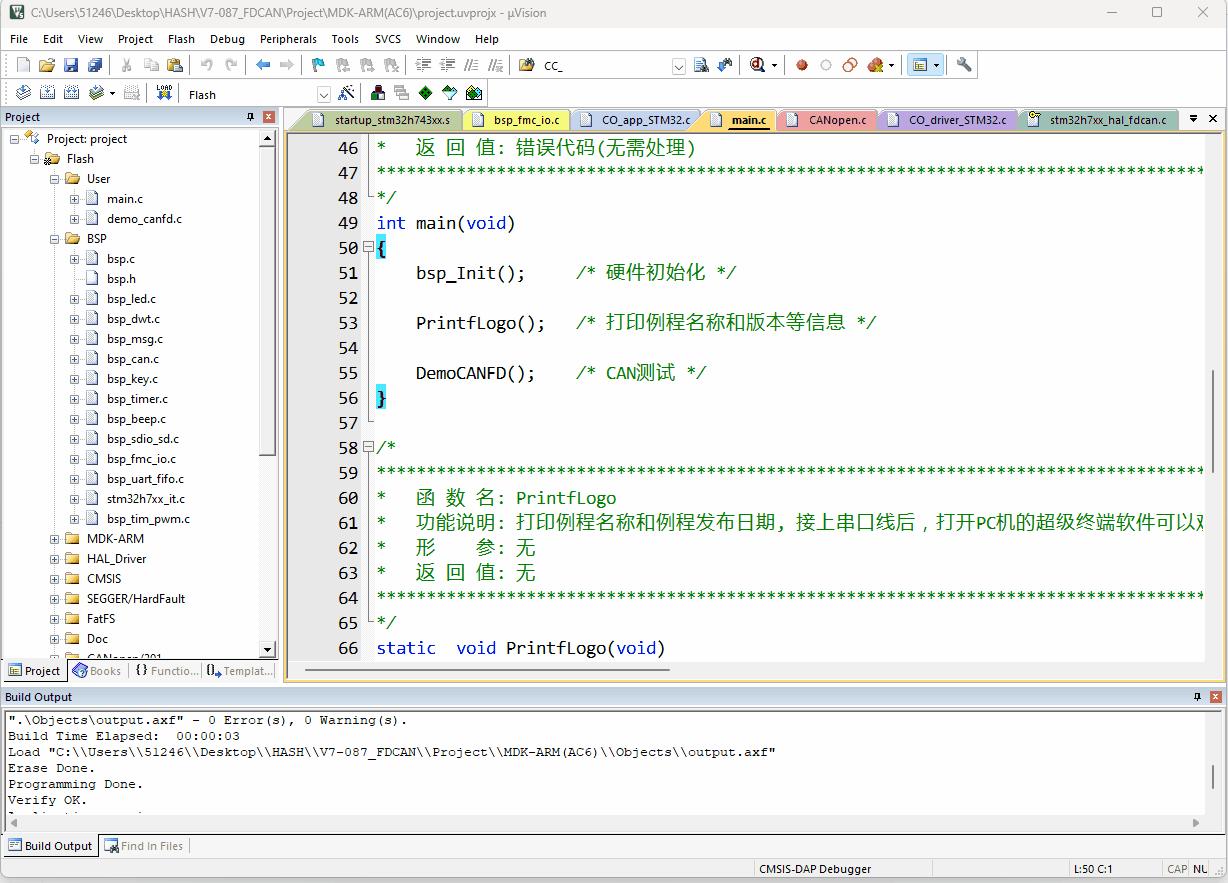
Task: Toggle the Project panel pin icon
Action: pos(251,117)
